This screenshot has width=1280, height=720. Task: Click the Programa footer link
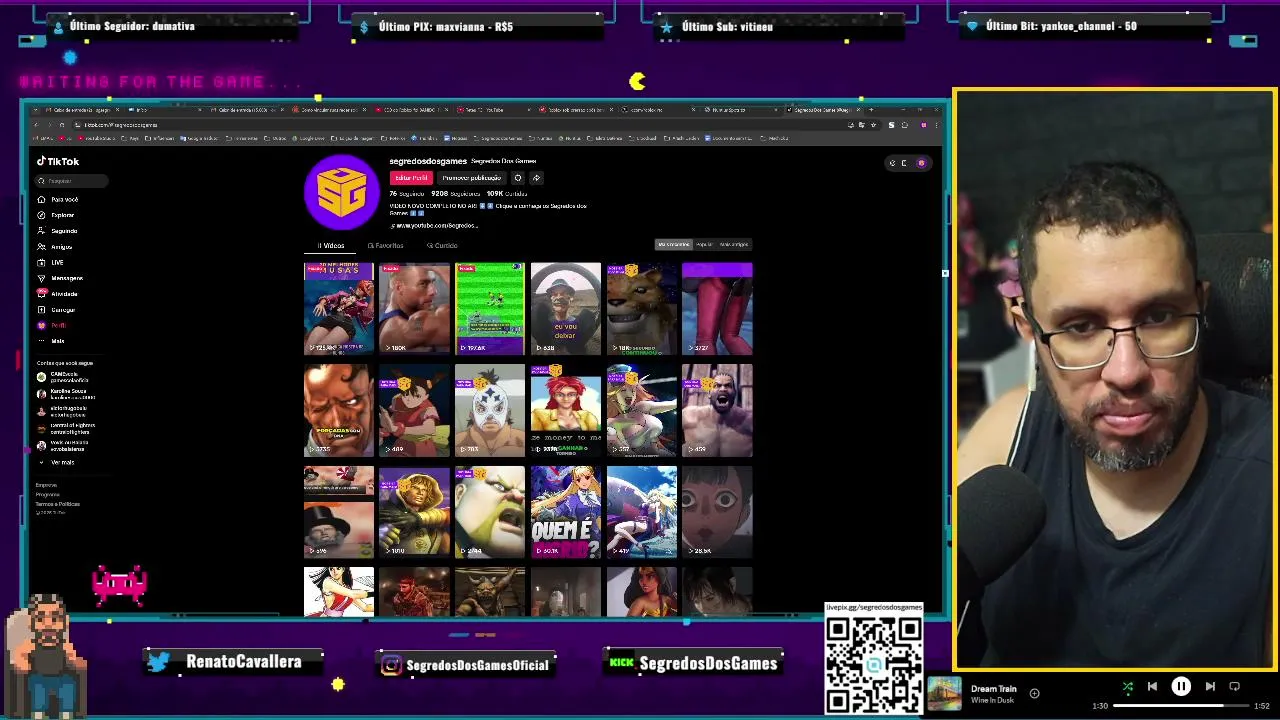coord(47,494)
